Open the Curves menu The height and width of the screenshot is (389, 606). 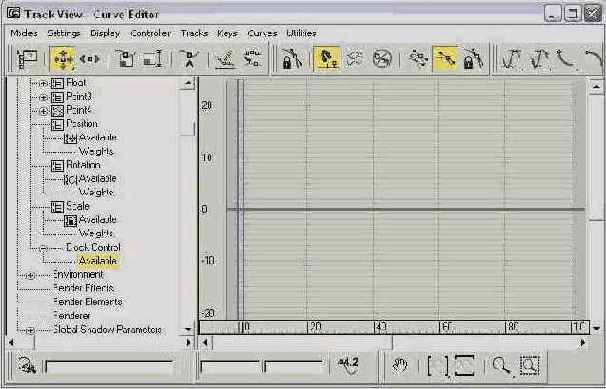pyautogui.click(x=262, y=33)
